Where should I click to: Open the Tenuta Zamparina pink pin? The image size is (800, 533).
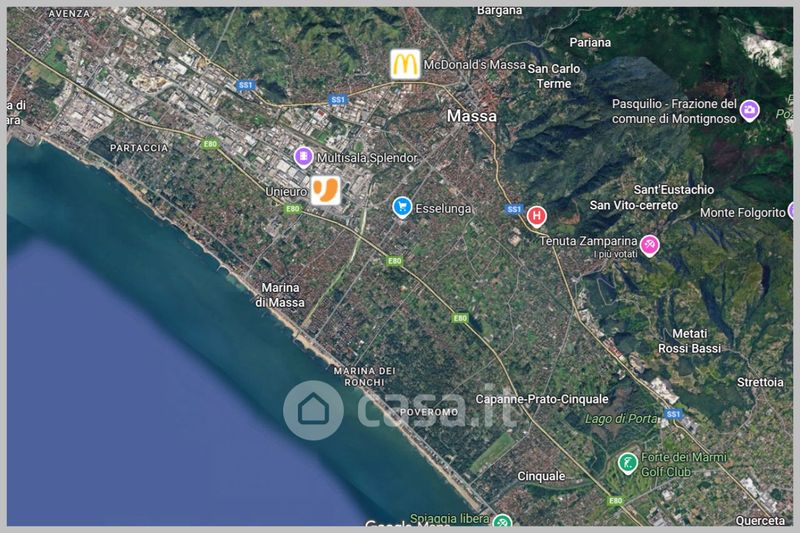[649, 246]
